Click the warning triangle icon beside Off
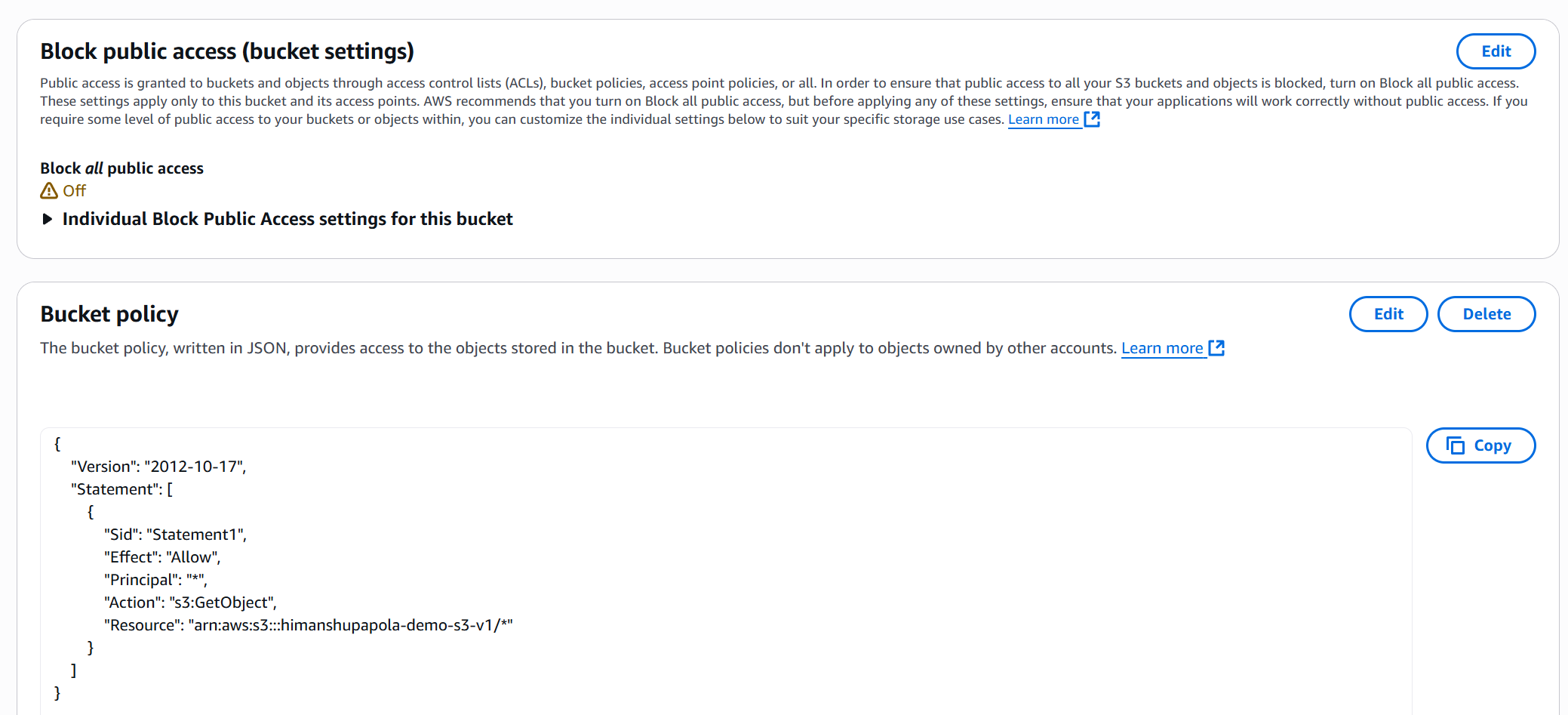1568x715 pixels. 49,191
